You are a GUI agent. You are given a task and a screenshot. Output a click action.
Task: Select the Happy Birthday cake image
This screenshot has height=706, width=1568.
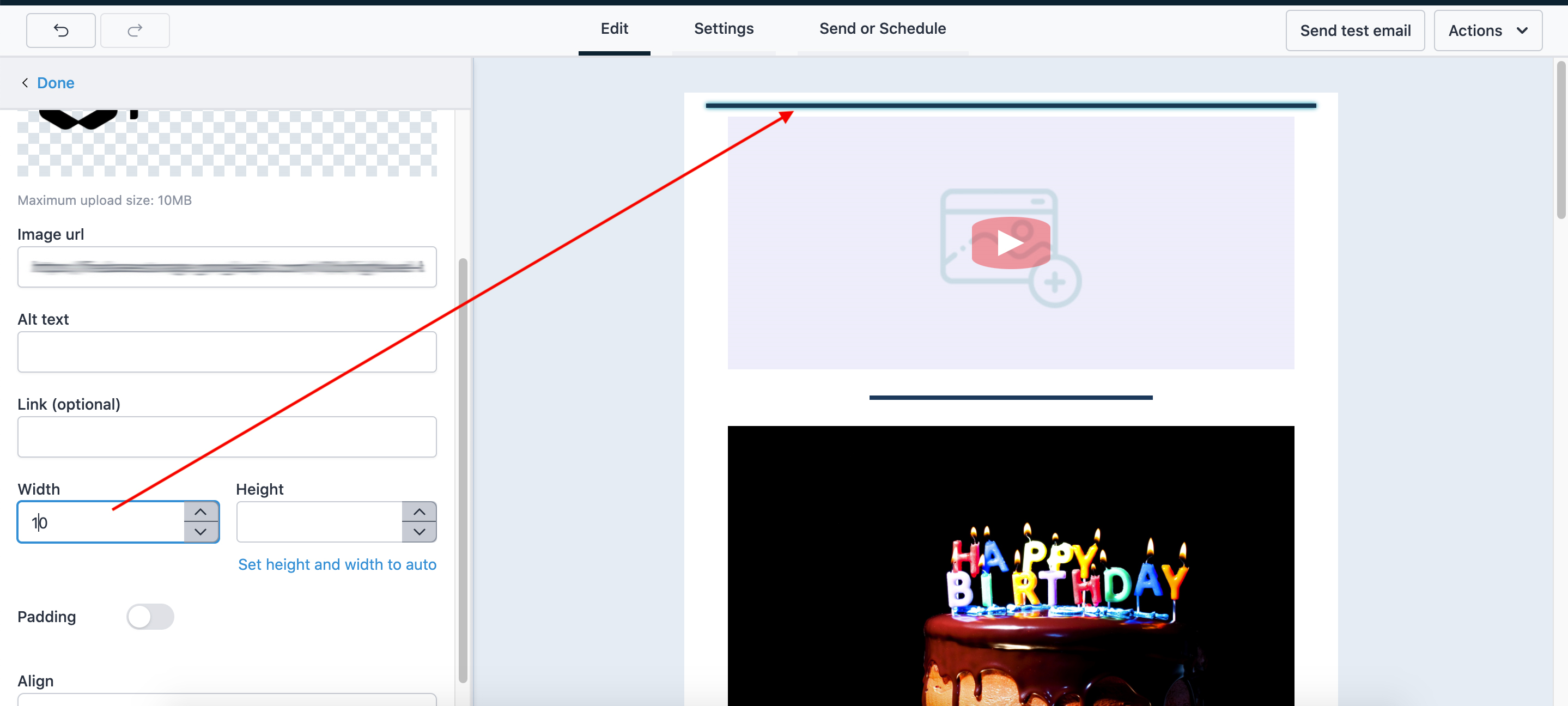pyautogui.click(x=1011, y=566)
